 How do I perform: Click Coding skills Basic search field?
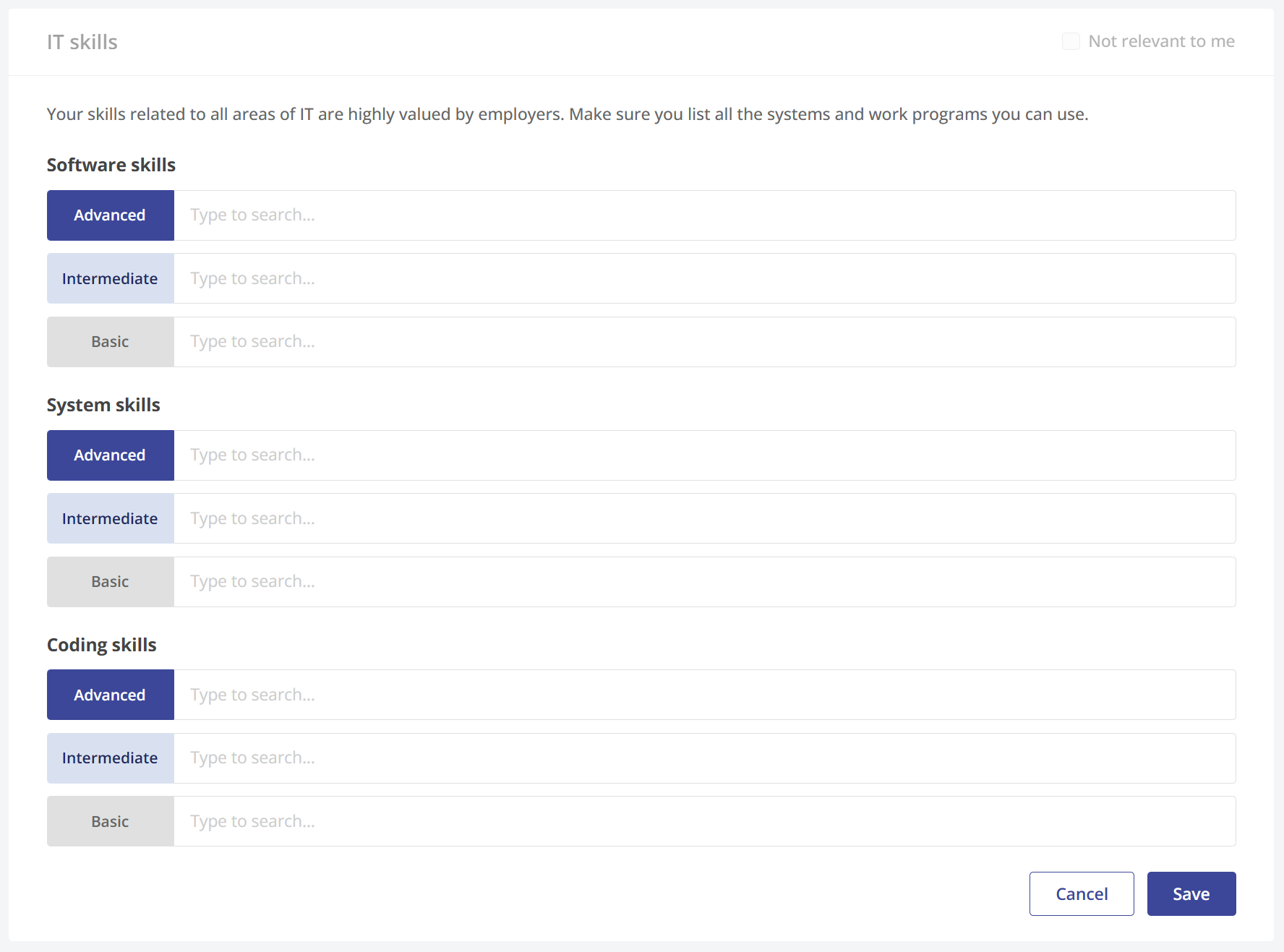point(704,821)
